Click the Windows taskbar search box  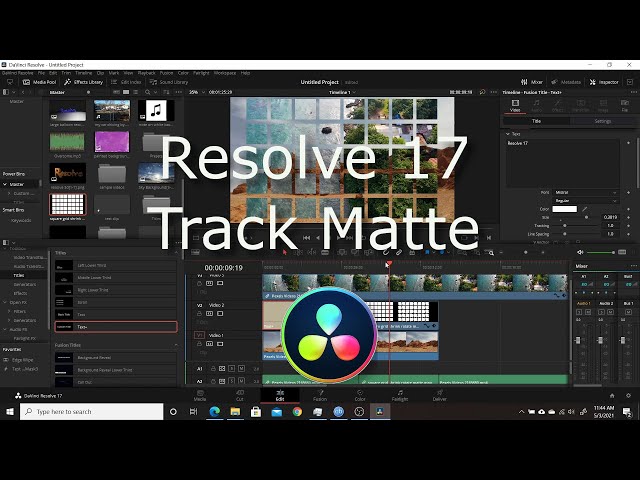(91, 411)
